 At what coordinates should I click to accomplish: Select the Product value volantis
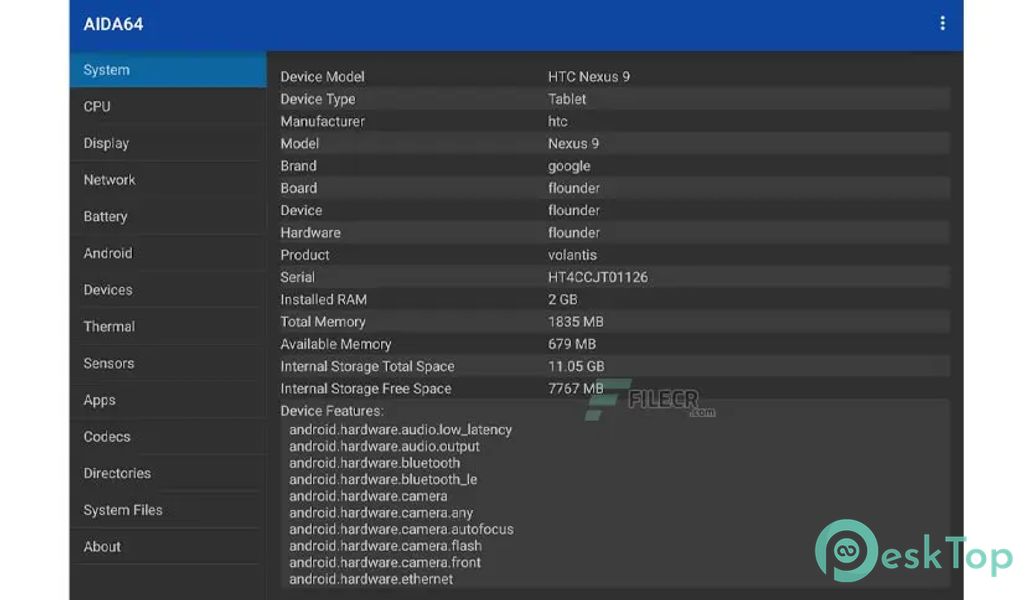572,255
